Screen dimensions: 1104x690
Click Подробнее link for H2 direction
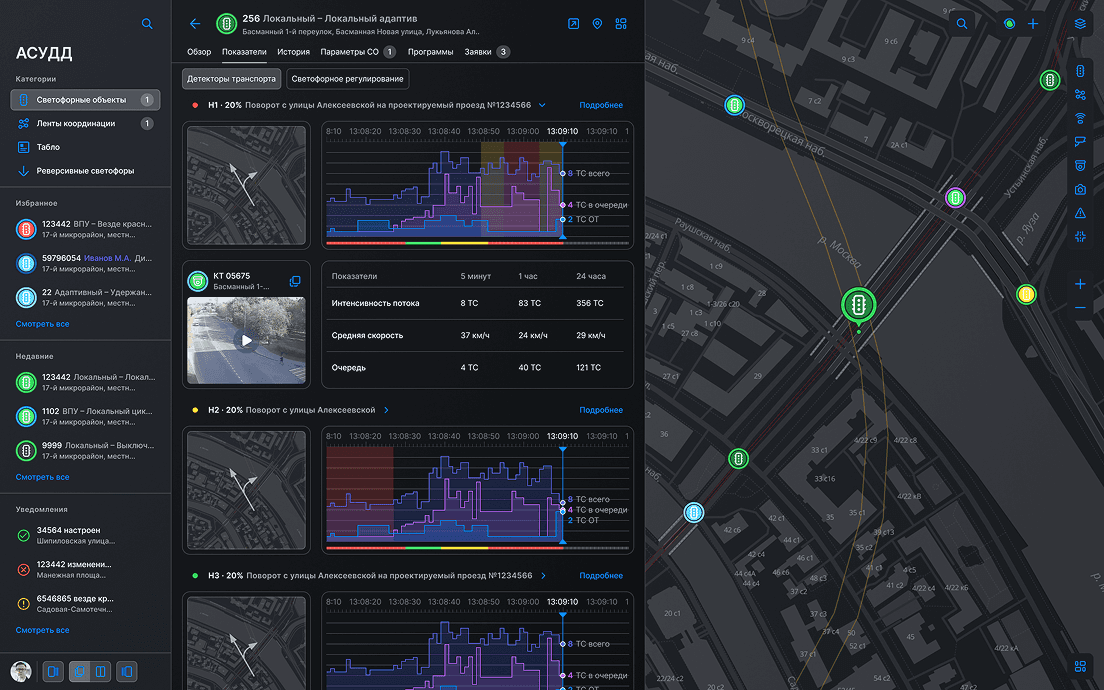click(x=601, y=410)
